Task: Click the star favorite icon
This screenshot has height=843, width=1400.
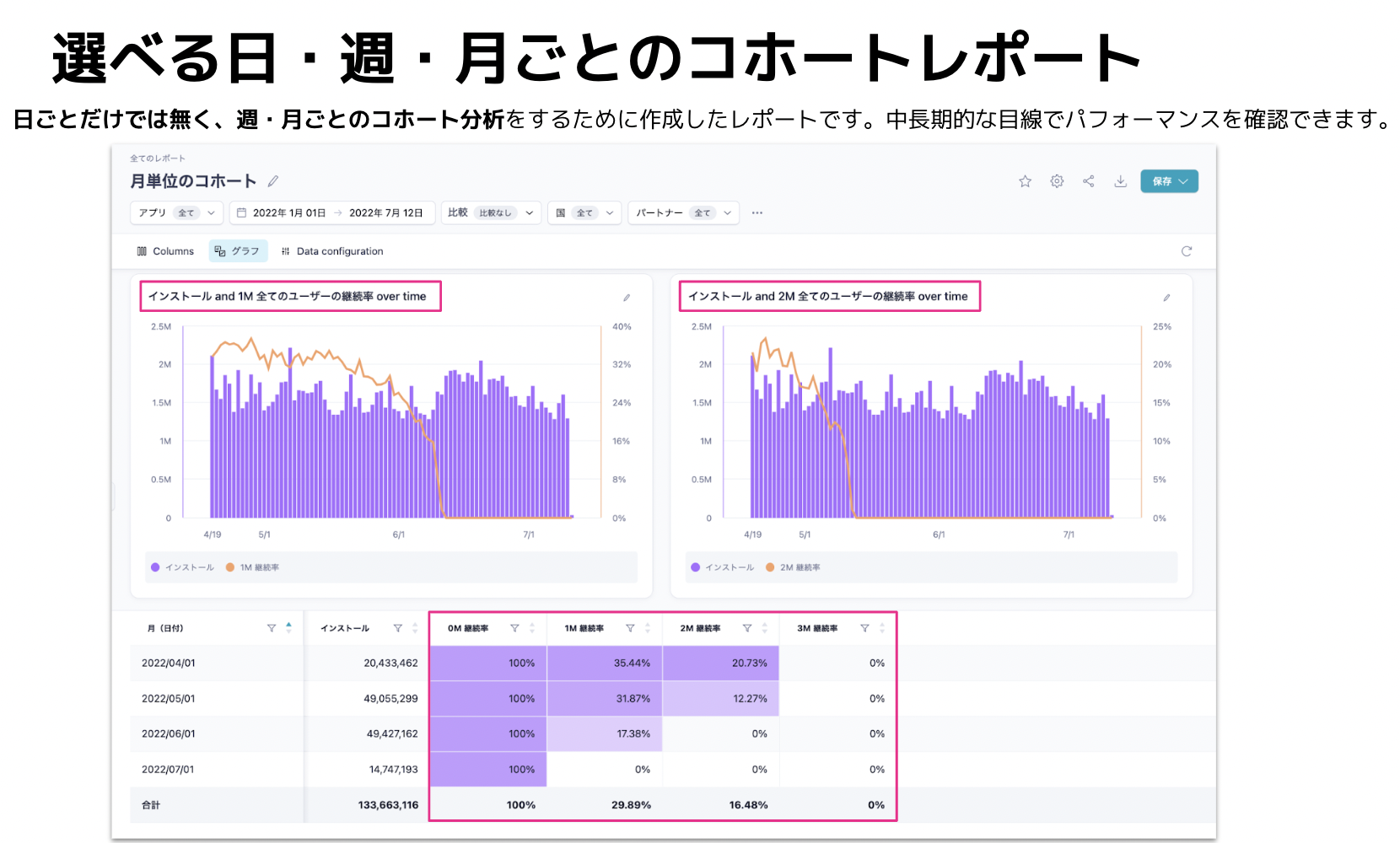Action: [x=1025, y=181]
